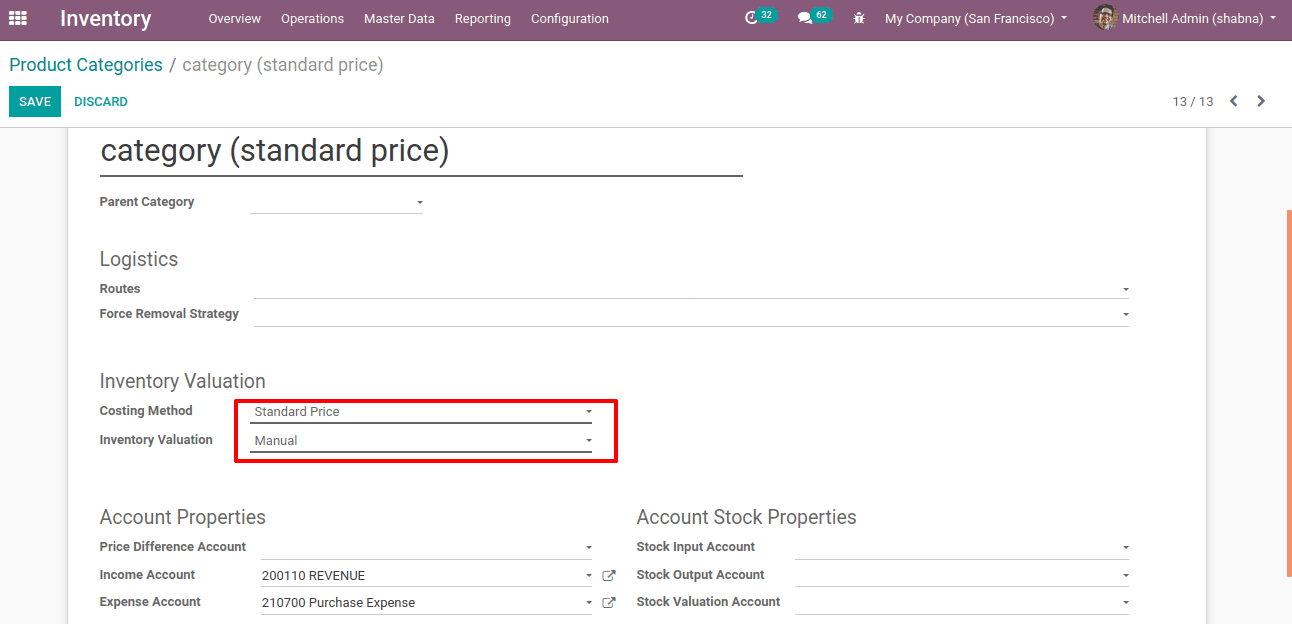Open the Operations menu
1292x624 pixels.
pos(312,19)
